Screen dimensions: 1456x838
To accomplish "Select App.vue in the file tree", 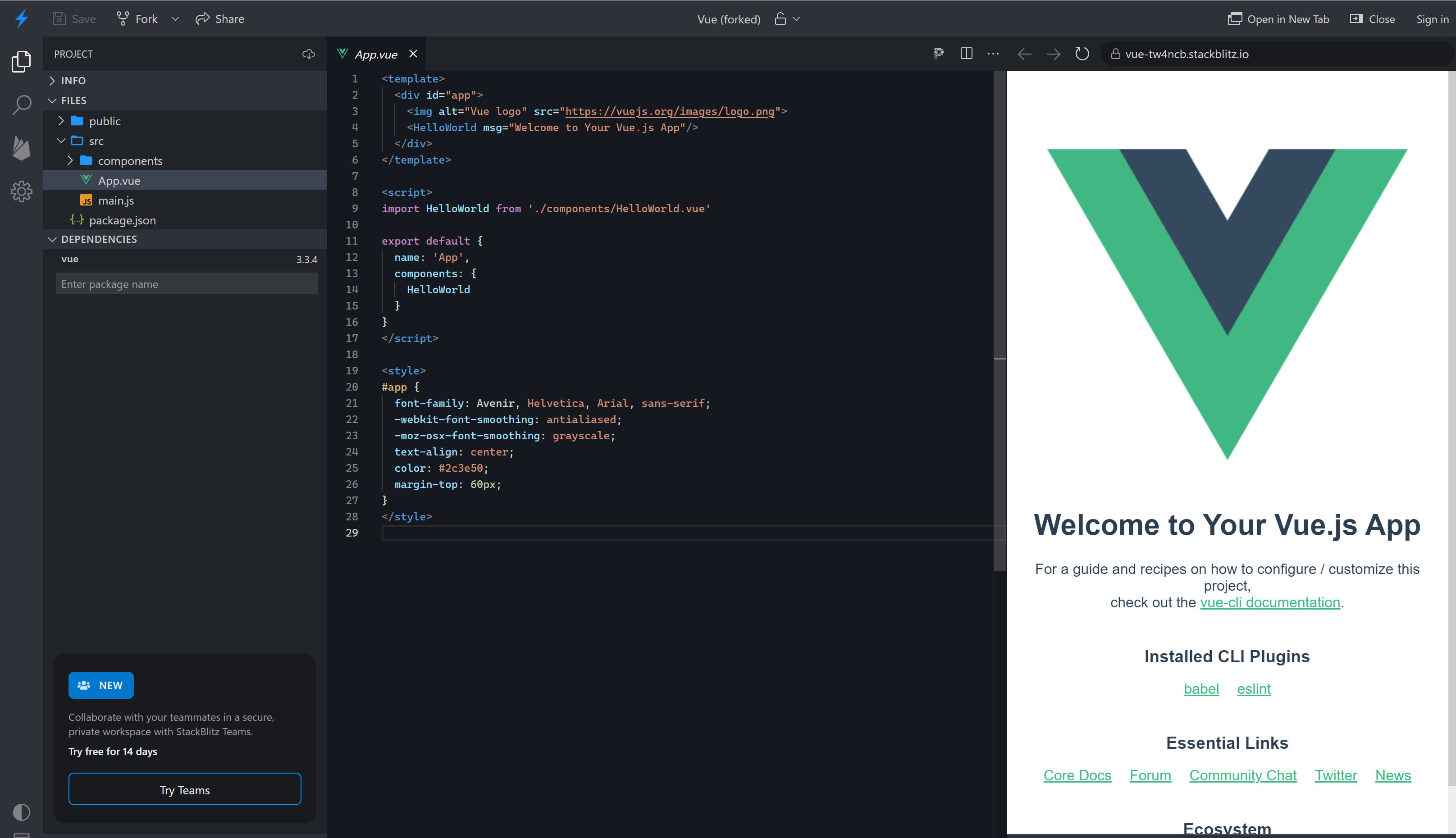I will coord(185,180).
